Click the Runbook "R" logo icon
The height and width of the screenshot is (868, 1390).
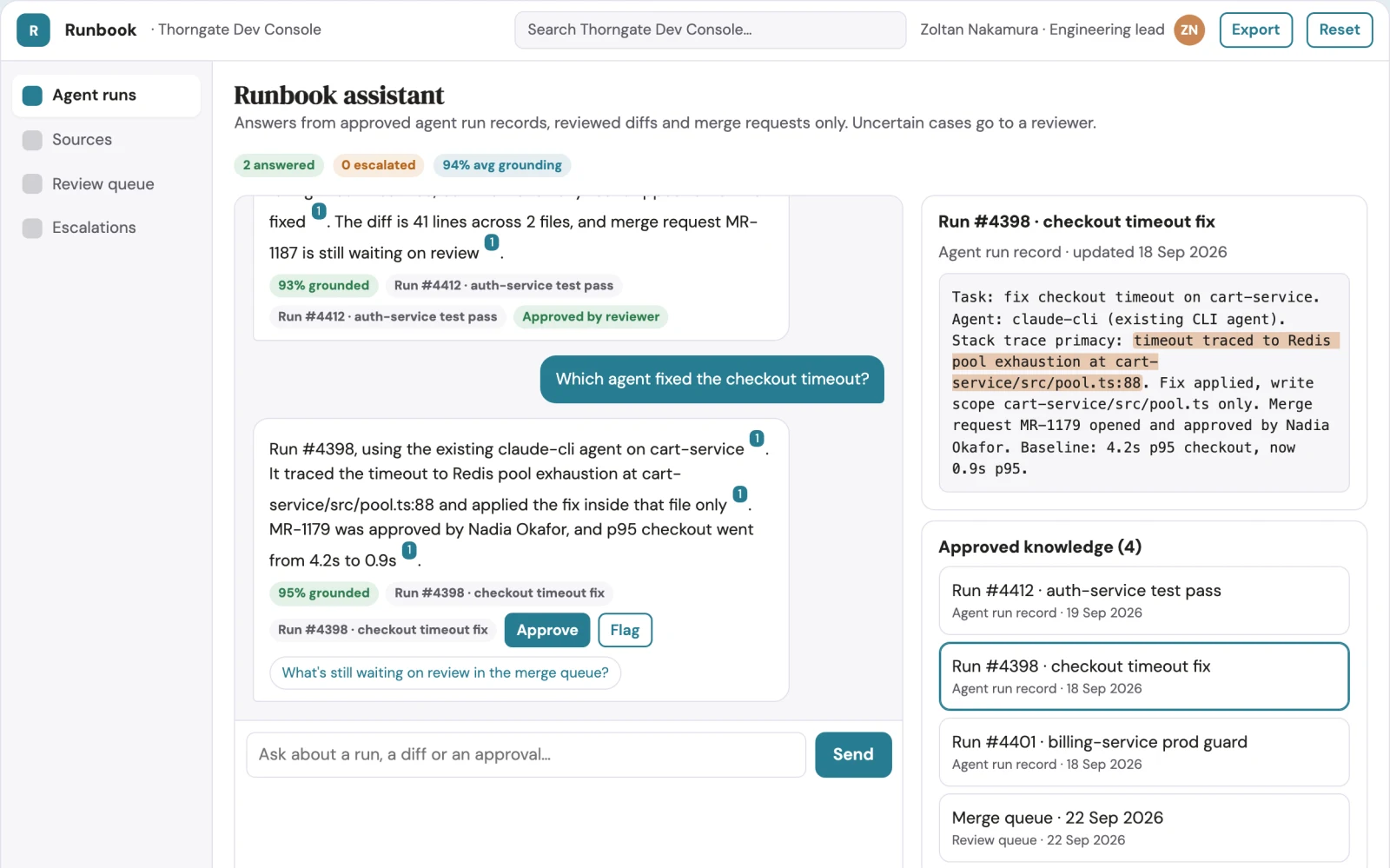(x=33, y=30)
